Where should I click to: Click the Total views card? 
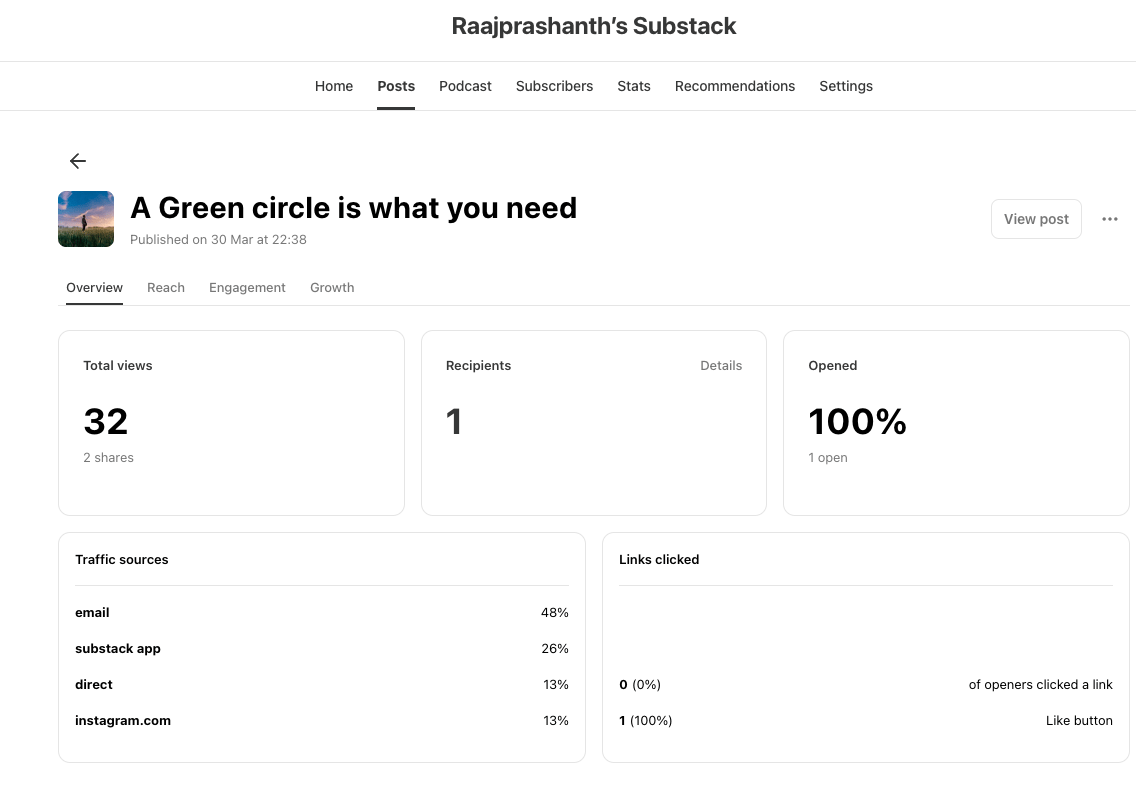point(231,422)
